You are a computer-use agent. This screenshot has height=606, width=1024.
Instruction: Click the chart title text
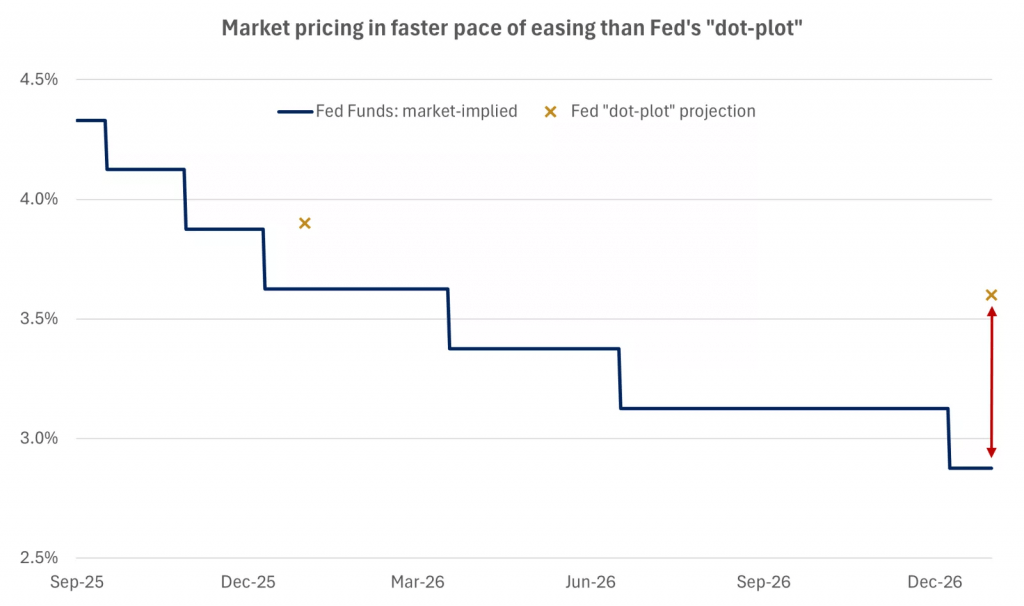(512, 29)
